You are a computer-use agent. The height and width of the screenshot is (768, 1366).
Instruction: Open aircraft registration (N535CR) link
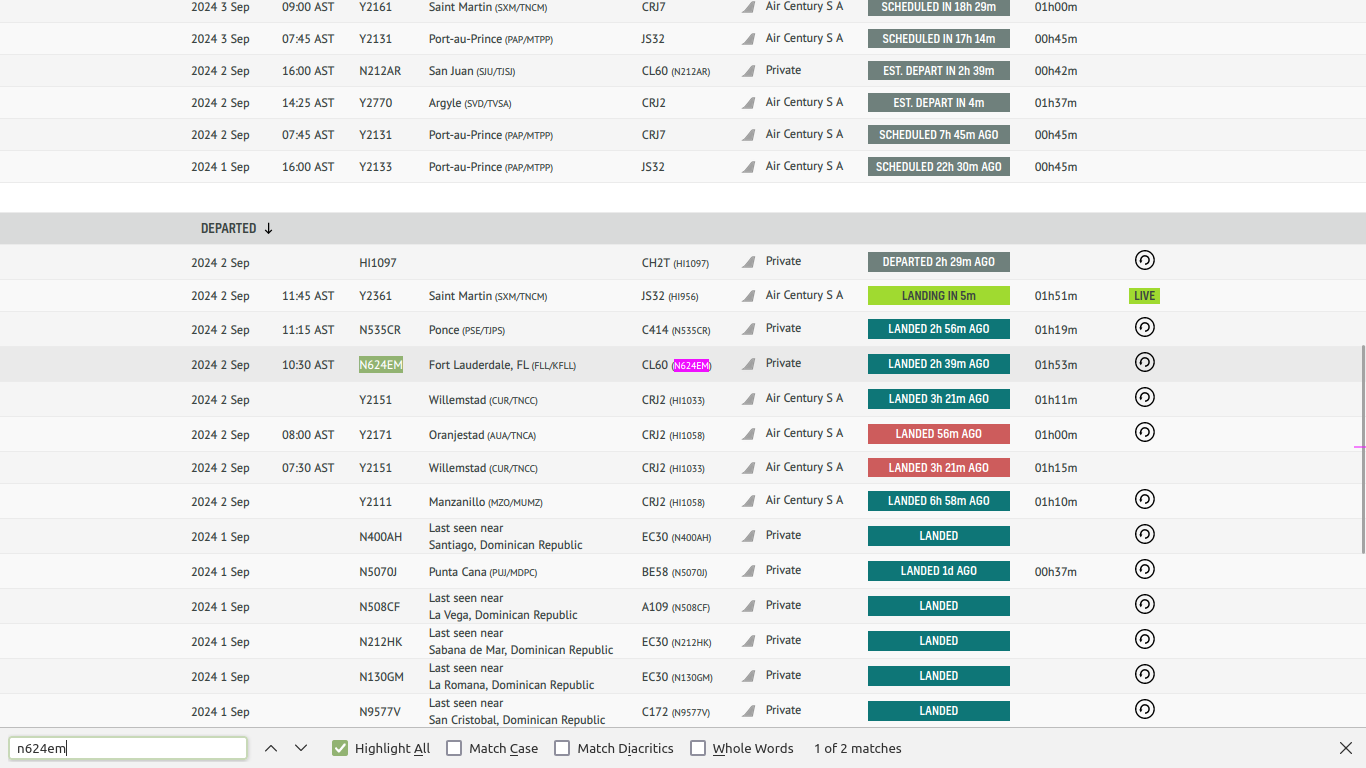point(692,331)
